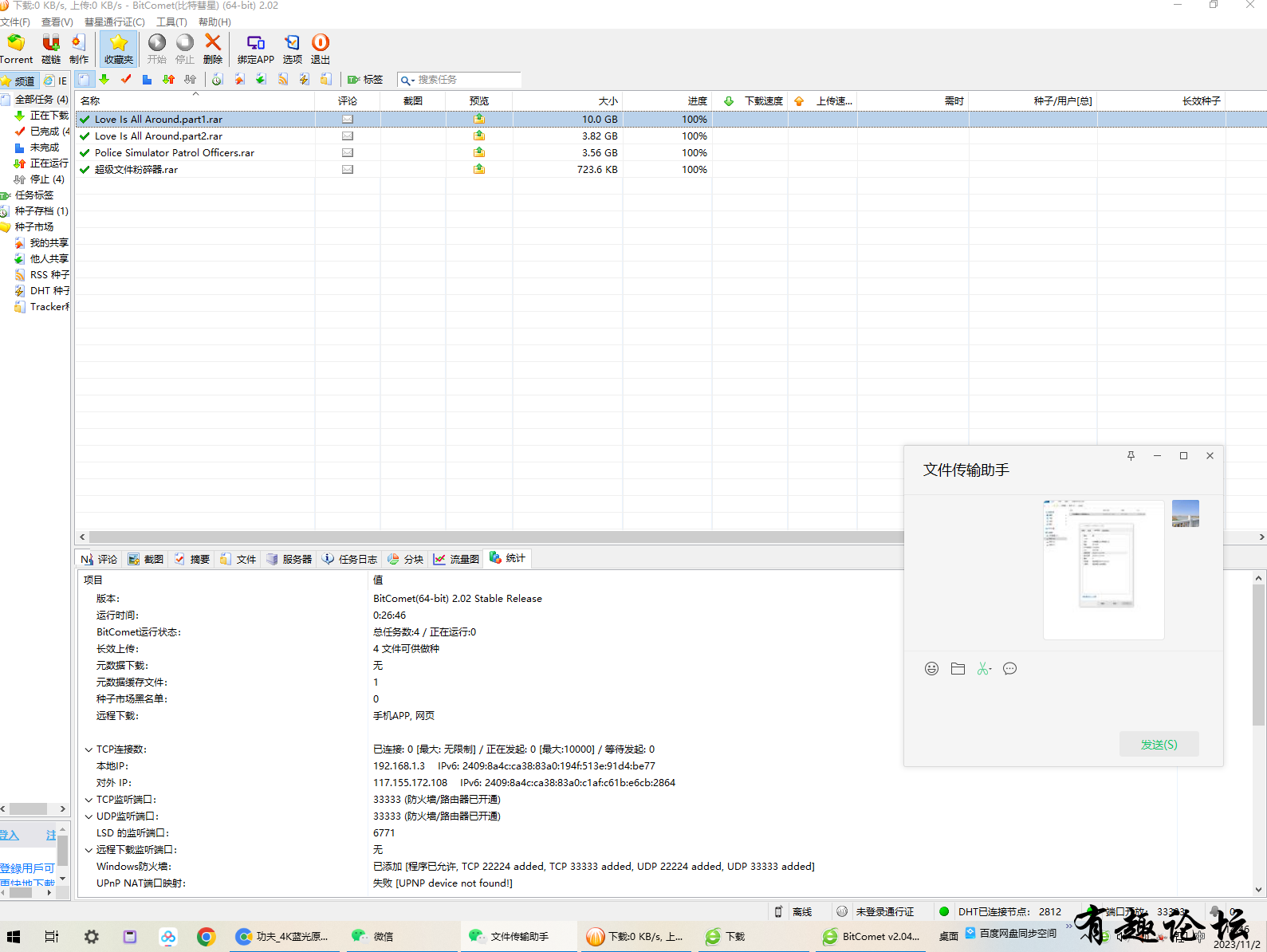Click preview icon for Love Is All Around.part1.rar

[478, 120]
